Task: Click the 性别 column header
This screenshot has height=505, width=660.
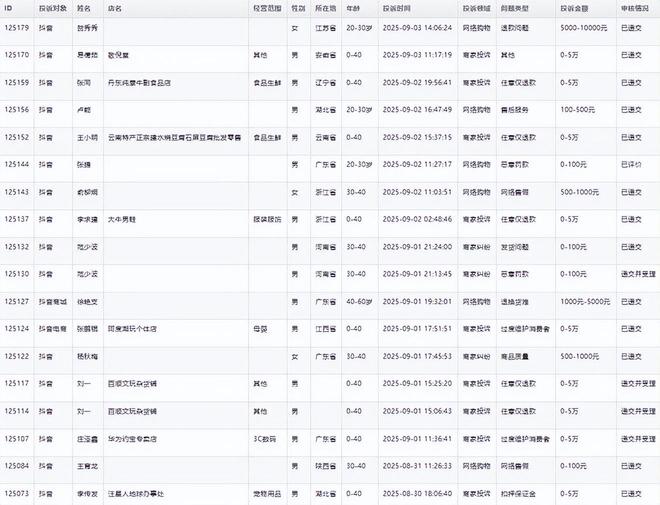Action: 298,7
